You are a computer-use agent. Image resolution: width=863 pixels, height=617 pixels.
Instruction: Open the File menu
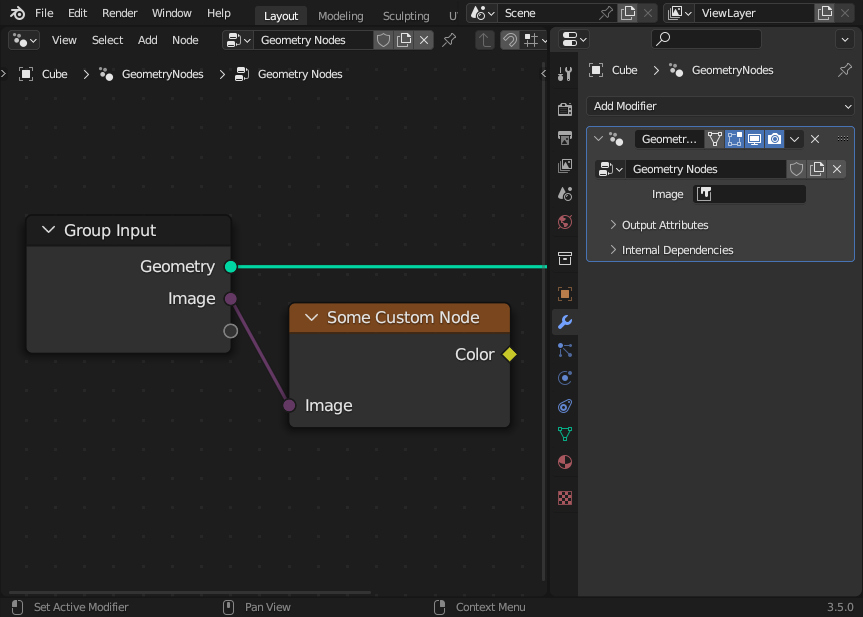click(x=44, y=13)
